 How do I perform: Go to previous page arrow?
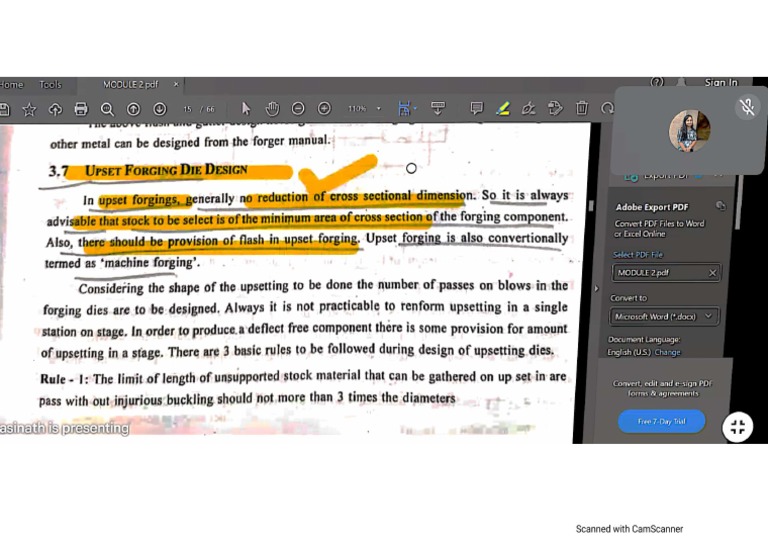point(133,109)
